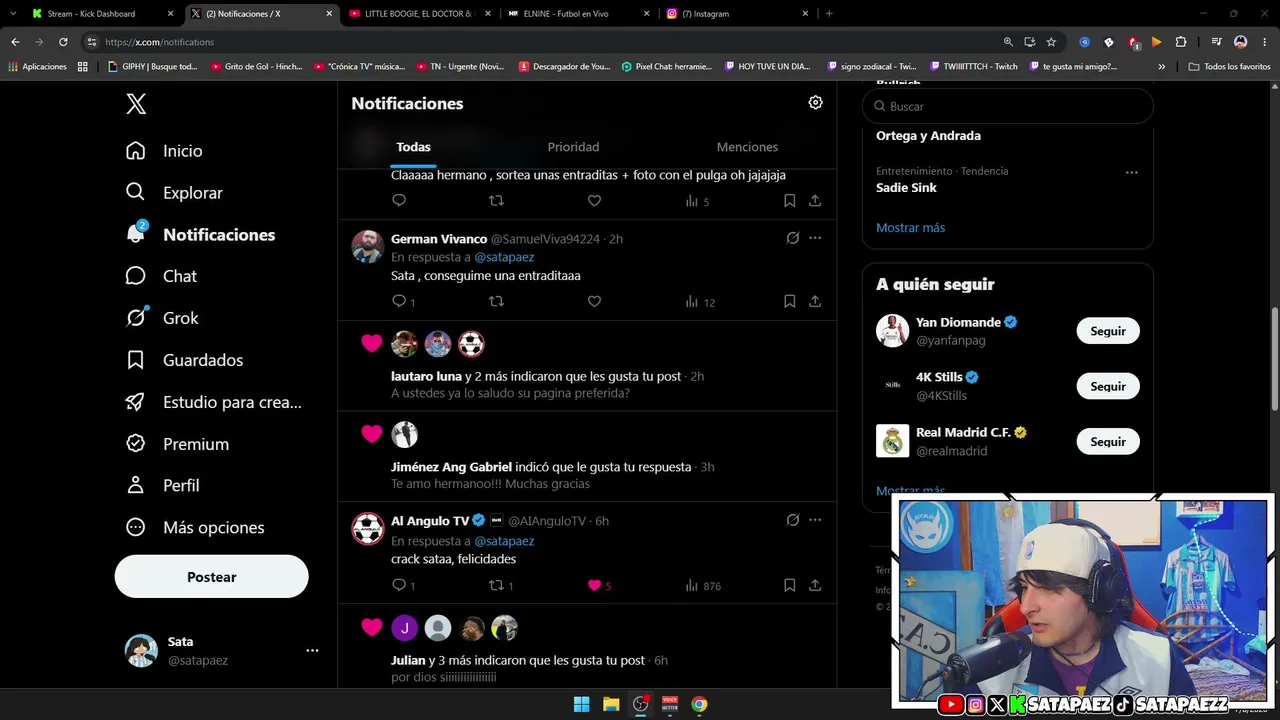The width and height of the screenshot is (1280, 720).
Task: Open Estudio para creadores in sidebar
Action: coord(213,402)
